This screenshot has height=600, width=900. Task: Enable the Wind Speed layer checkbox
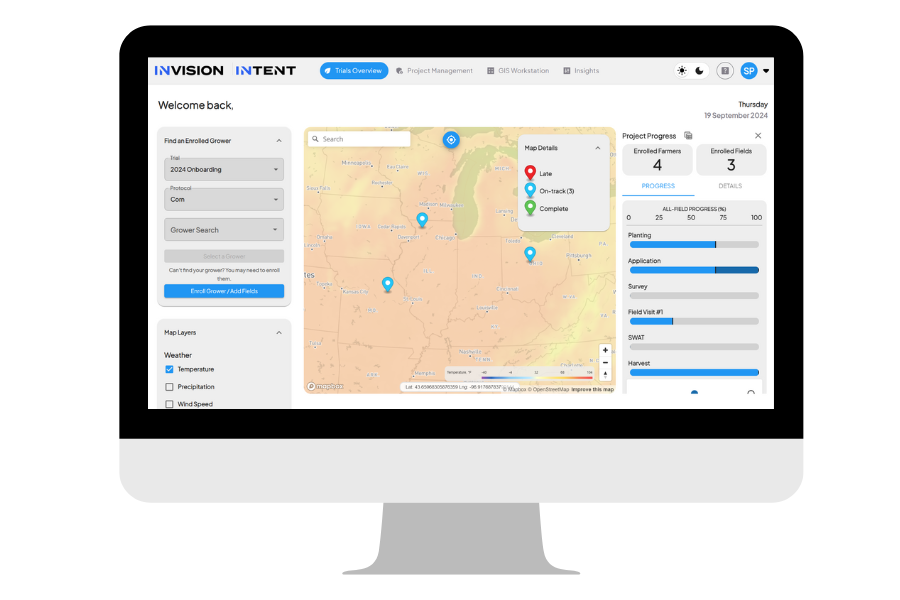(x=170, y=404)
